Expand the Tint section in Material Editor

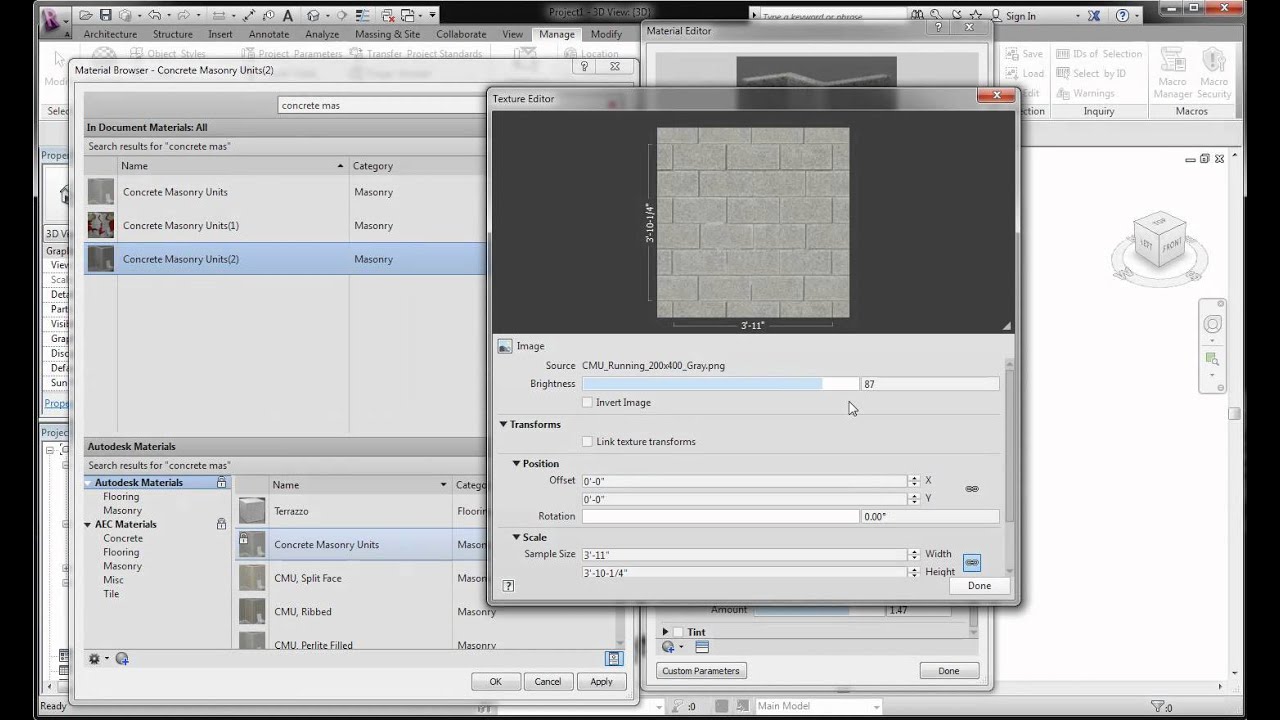click(x=665, y=632)
